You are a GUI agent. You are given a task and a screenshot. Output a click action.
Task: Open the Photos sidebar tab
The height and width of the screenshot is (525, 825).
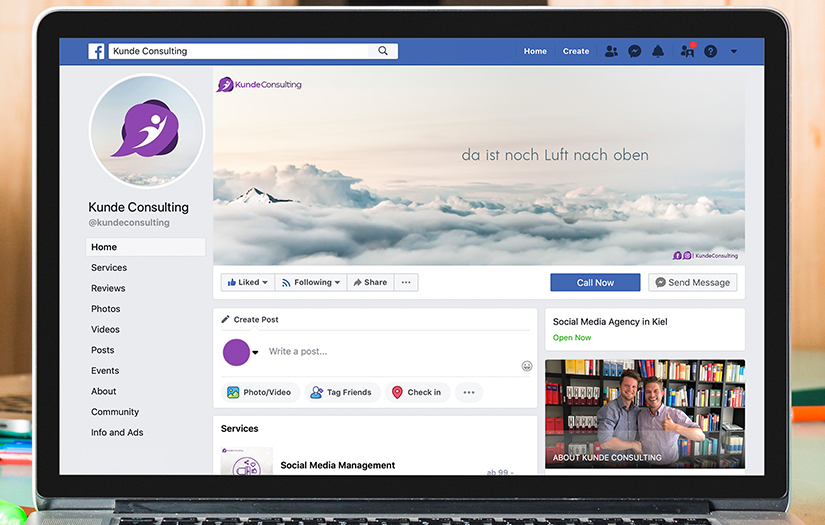[x=105, y=309]
